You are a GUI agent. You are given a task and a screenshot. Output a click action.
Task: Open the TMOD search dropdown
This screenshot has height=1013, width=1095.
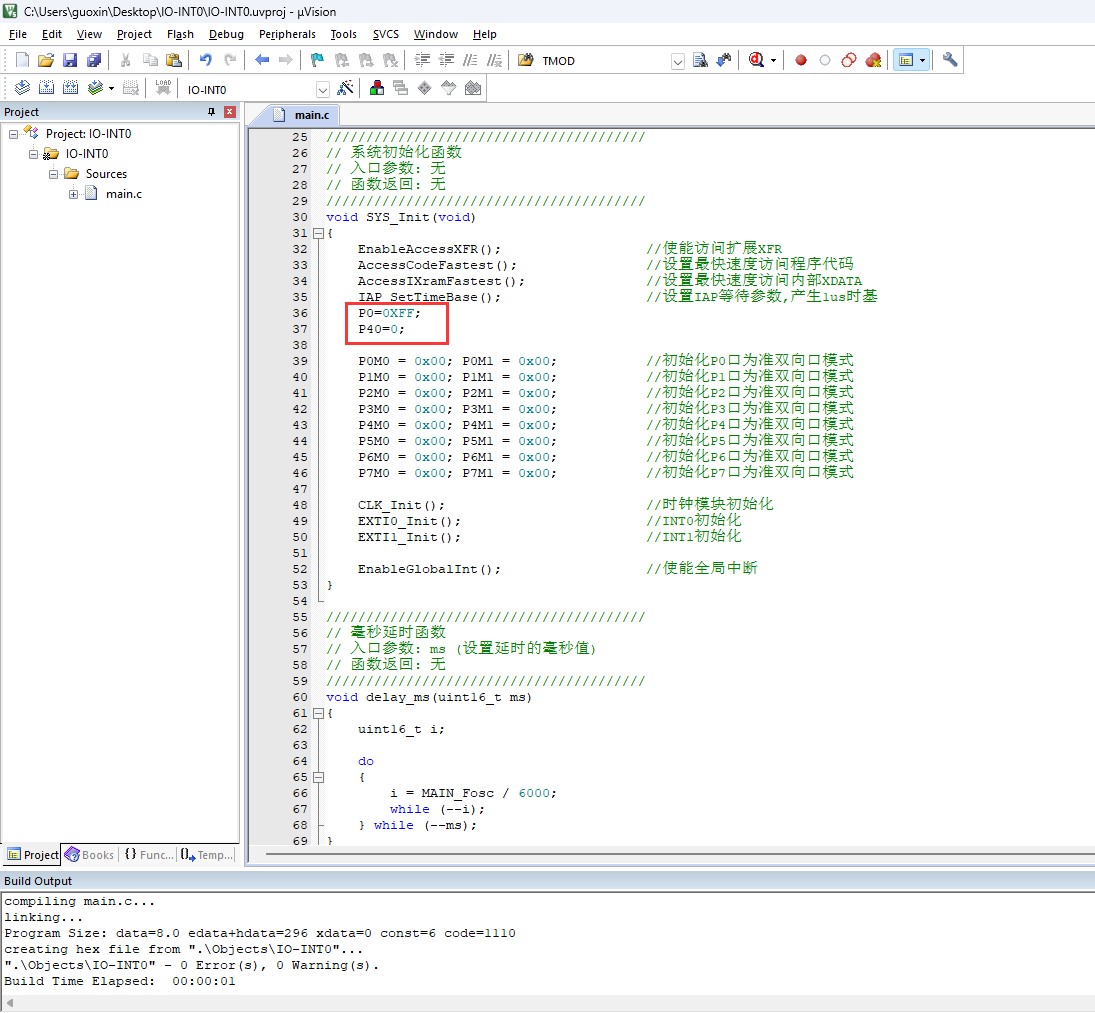pyautogui.click(x=677, y=61)
